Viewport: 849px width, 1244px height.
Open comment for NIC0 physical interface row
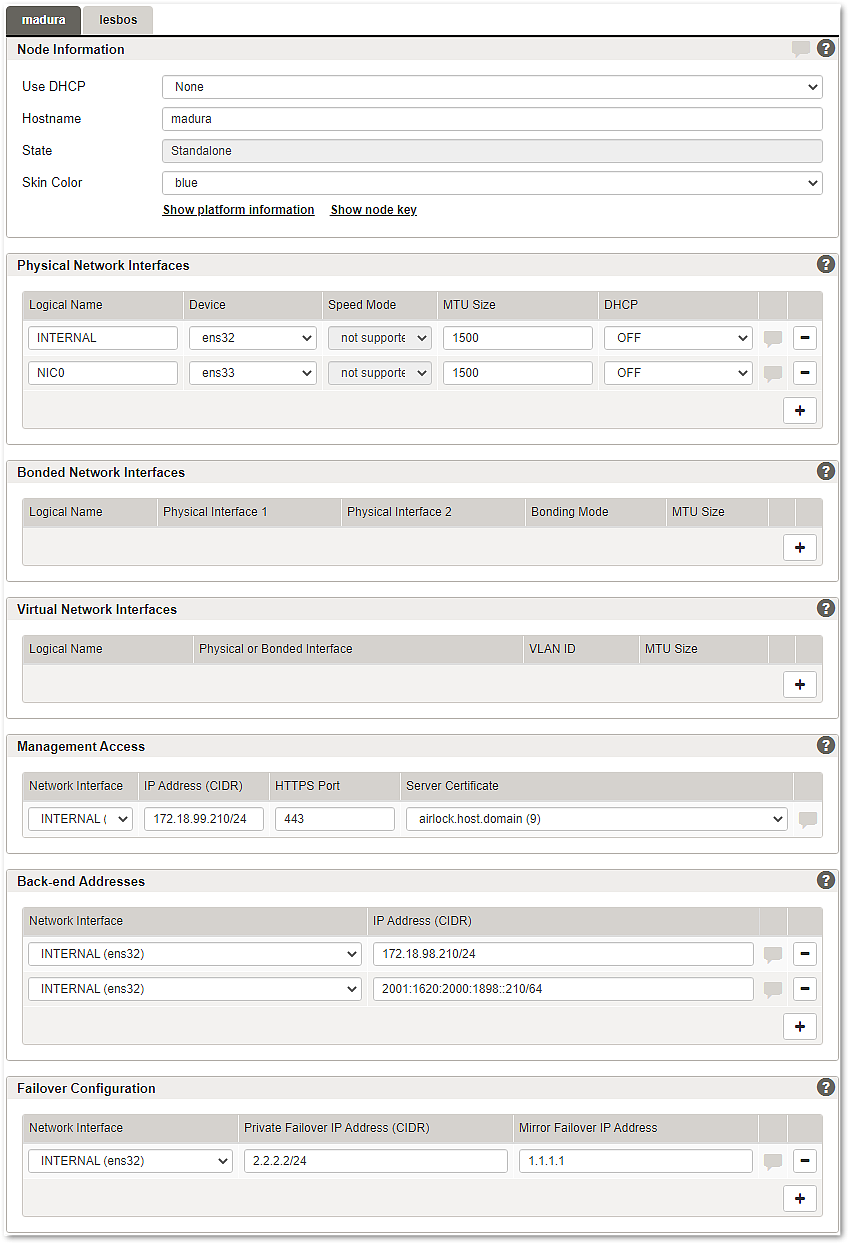(x=773, y=374)
